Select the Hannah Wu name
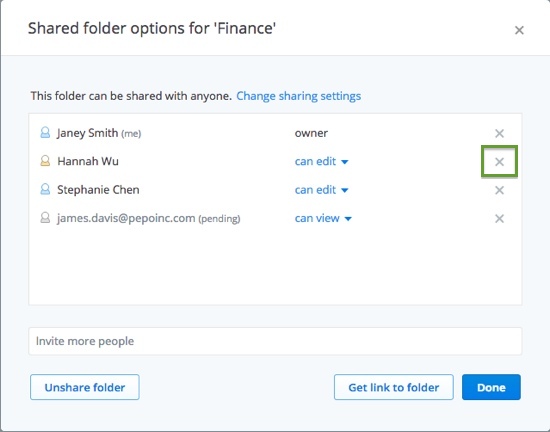This screenshot has height=432, width=550. tap(88, 161)
